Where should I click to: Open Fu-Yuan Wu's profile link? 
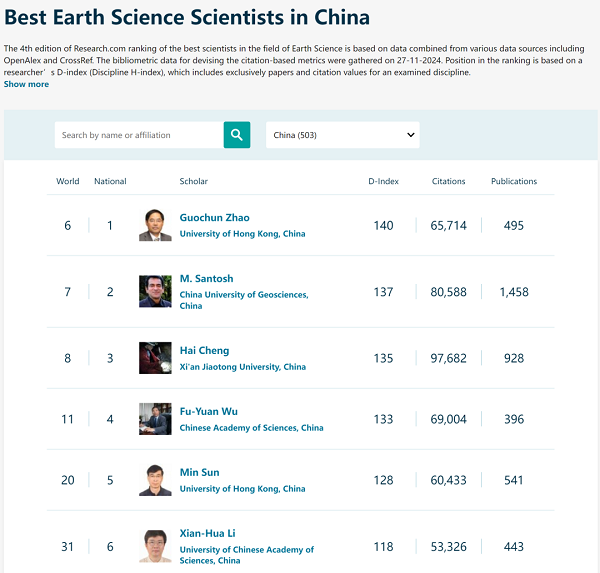coord(208,411)
